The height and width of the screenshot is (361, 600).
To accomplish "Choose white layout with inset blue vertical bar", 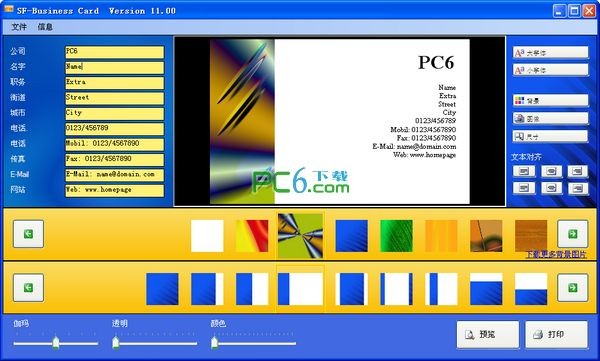I will coord(441,289).
